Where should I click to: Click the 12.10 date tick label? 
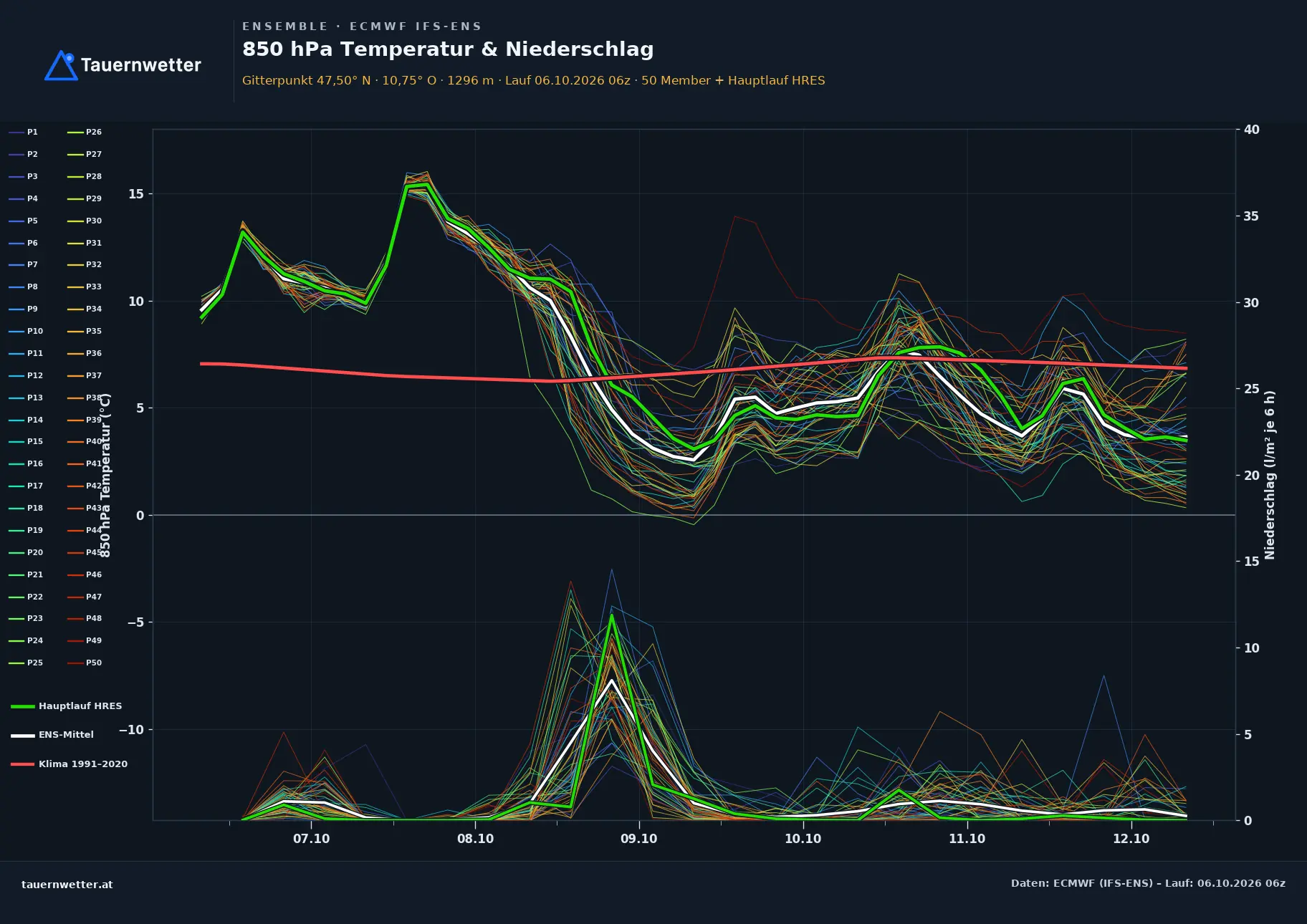[x=1131, y=839]
